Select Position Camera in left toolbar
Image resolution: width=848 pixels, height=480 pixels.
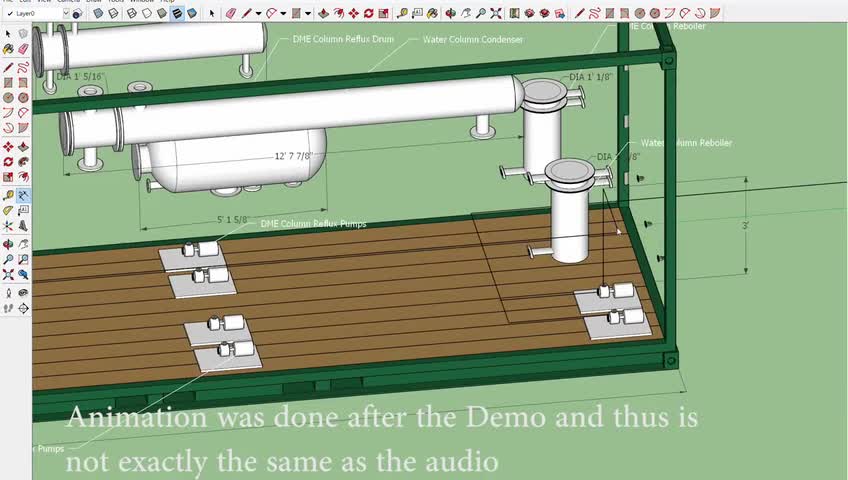8,293
